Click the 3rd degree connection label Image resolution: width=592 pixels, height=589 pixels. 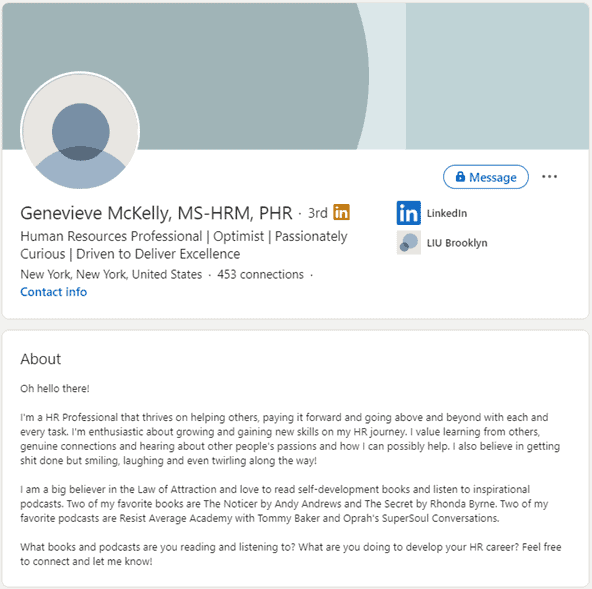pos(318,213)
